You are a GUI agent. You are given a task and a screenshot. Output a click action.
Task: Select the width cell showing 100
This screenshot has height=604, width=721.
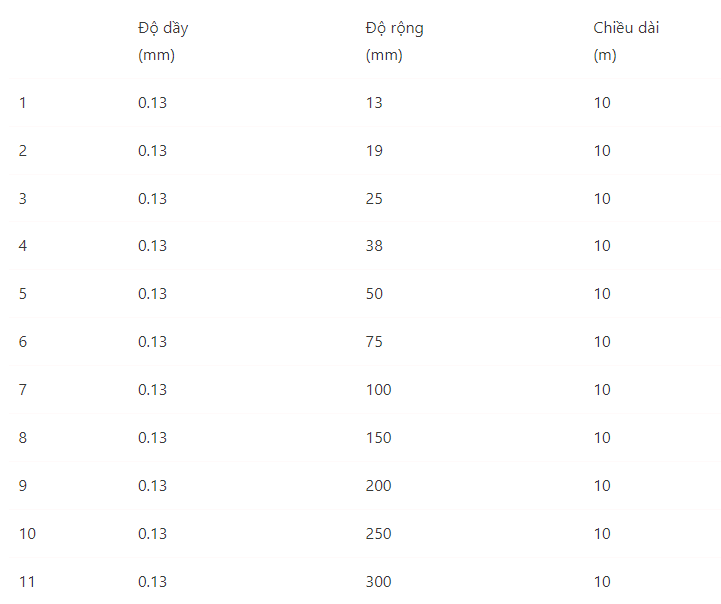pos(378,390)
